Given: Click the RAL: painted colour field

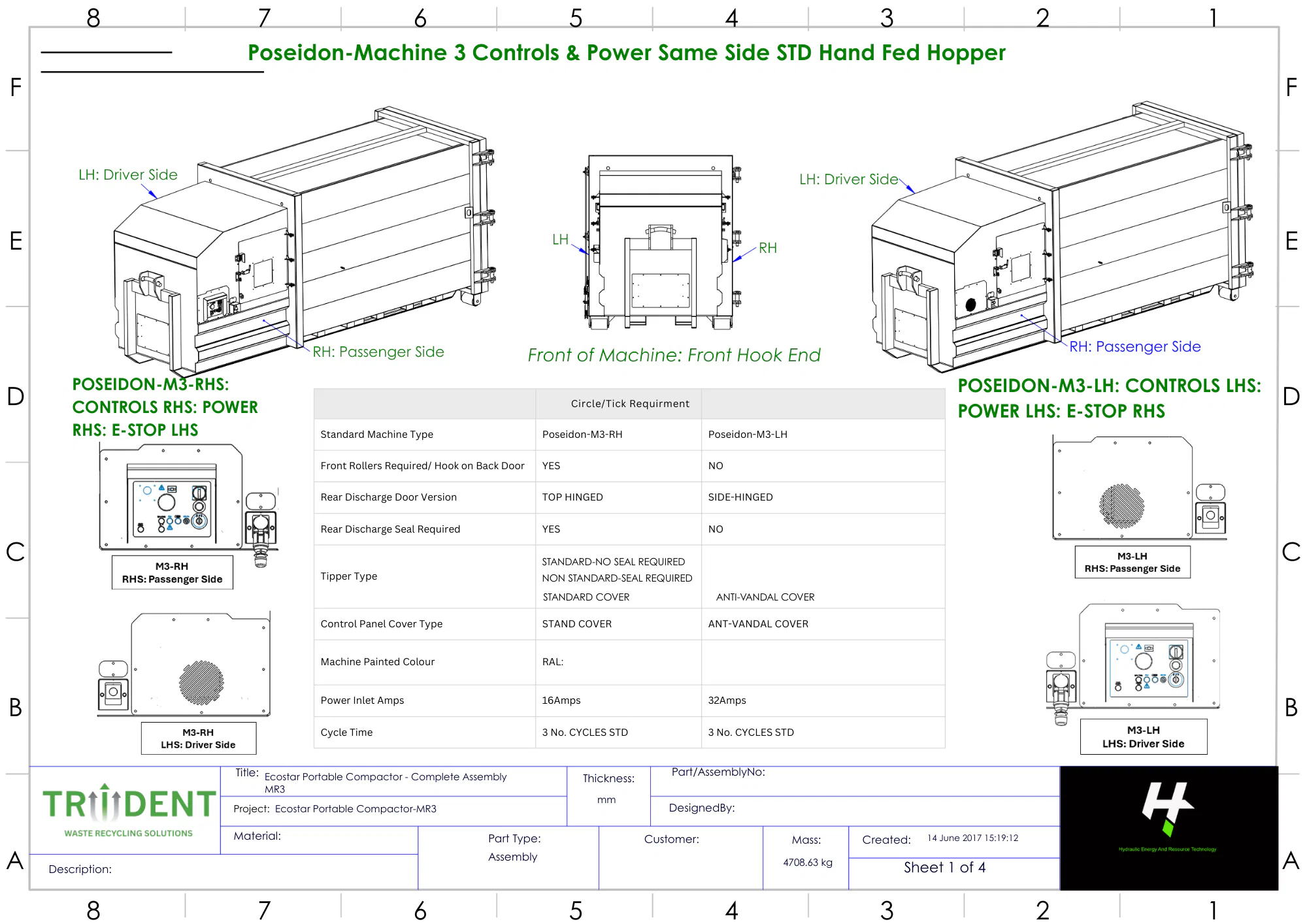Looking at the screenshot, I should click(553, 662).
